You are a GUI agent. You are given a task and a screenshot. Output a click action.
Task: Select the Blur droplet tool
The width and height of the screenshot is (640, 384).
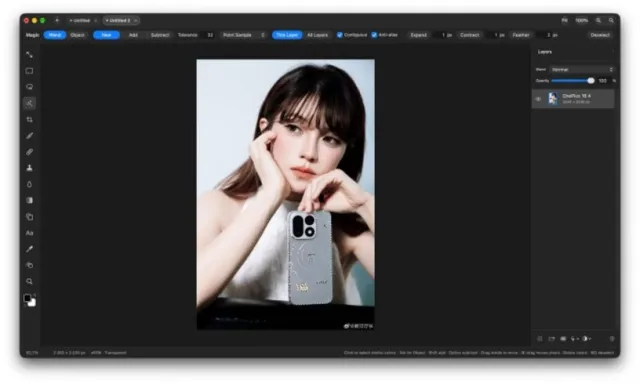29,184
